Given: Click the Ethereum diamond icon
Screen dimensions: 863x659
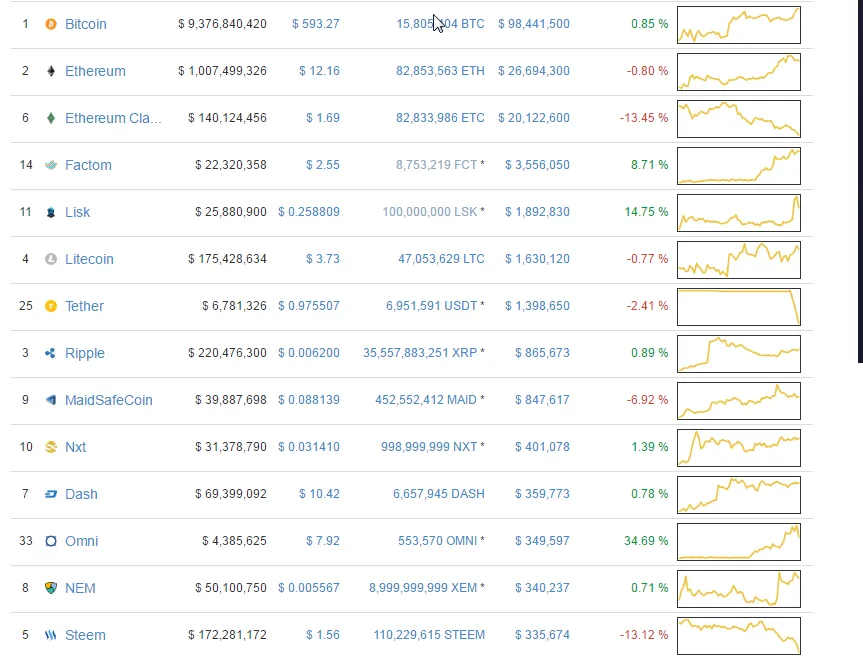Looking at the screenshot, I should [51, 71].
